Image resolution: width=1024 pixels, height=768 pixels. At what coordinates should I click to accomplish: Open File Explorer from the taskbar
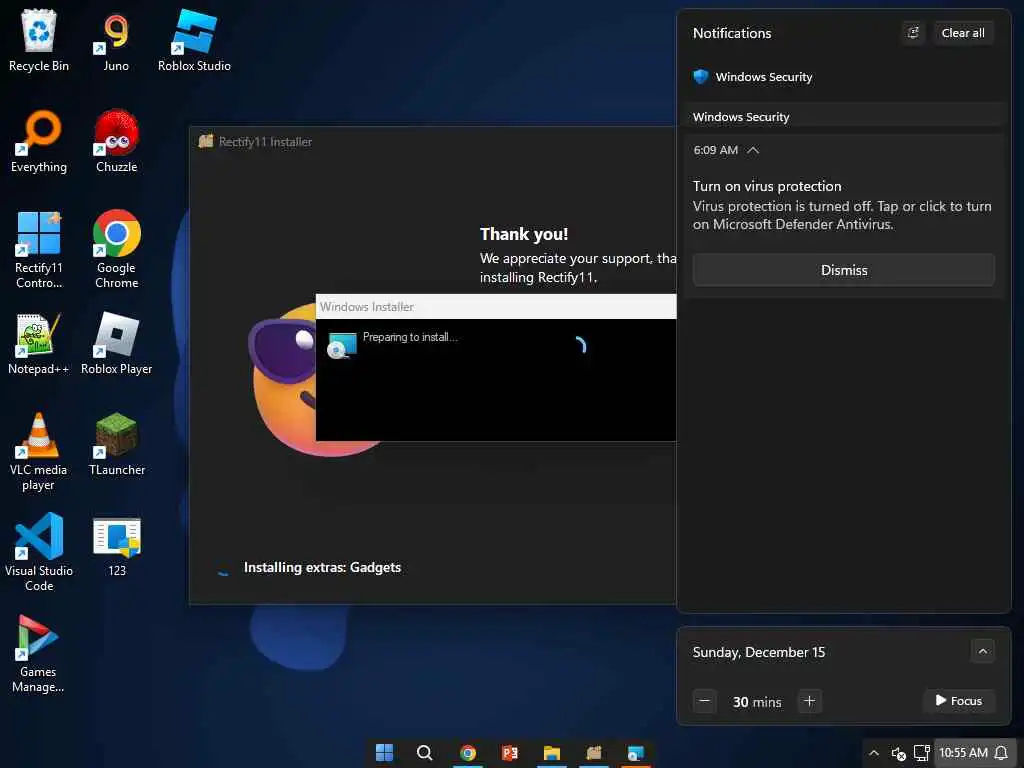[x=552, y=752]
